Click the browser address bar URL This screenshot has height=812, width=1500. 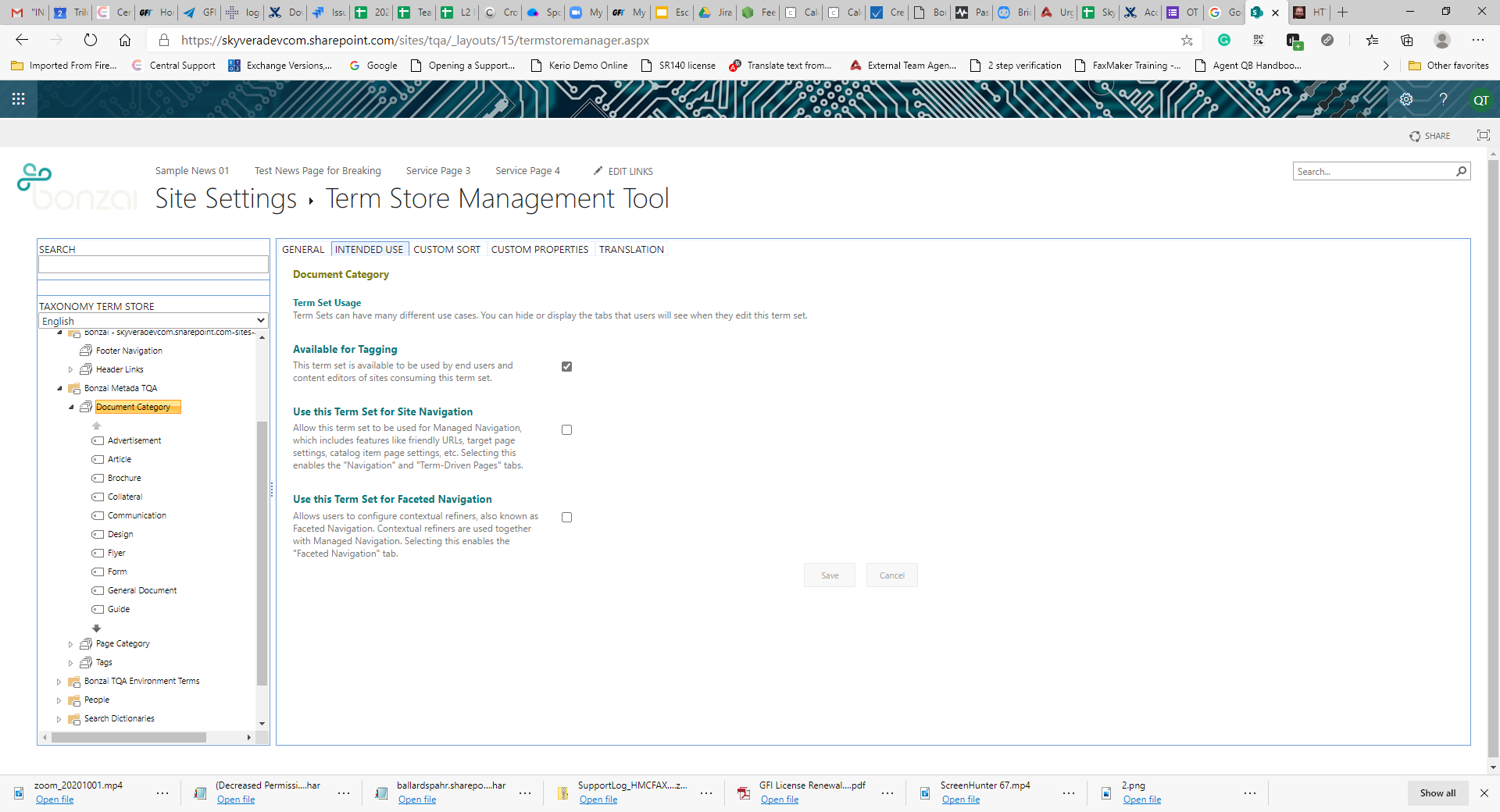tap(415, 40)
